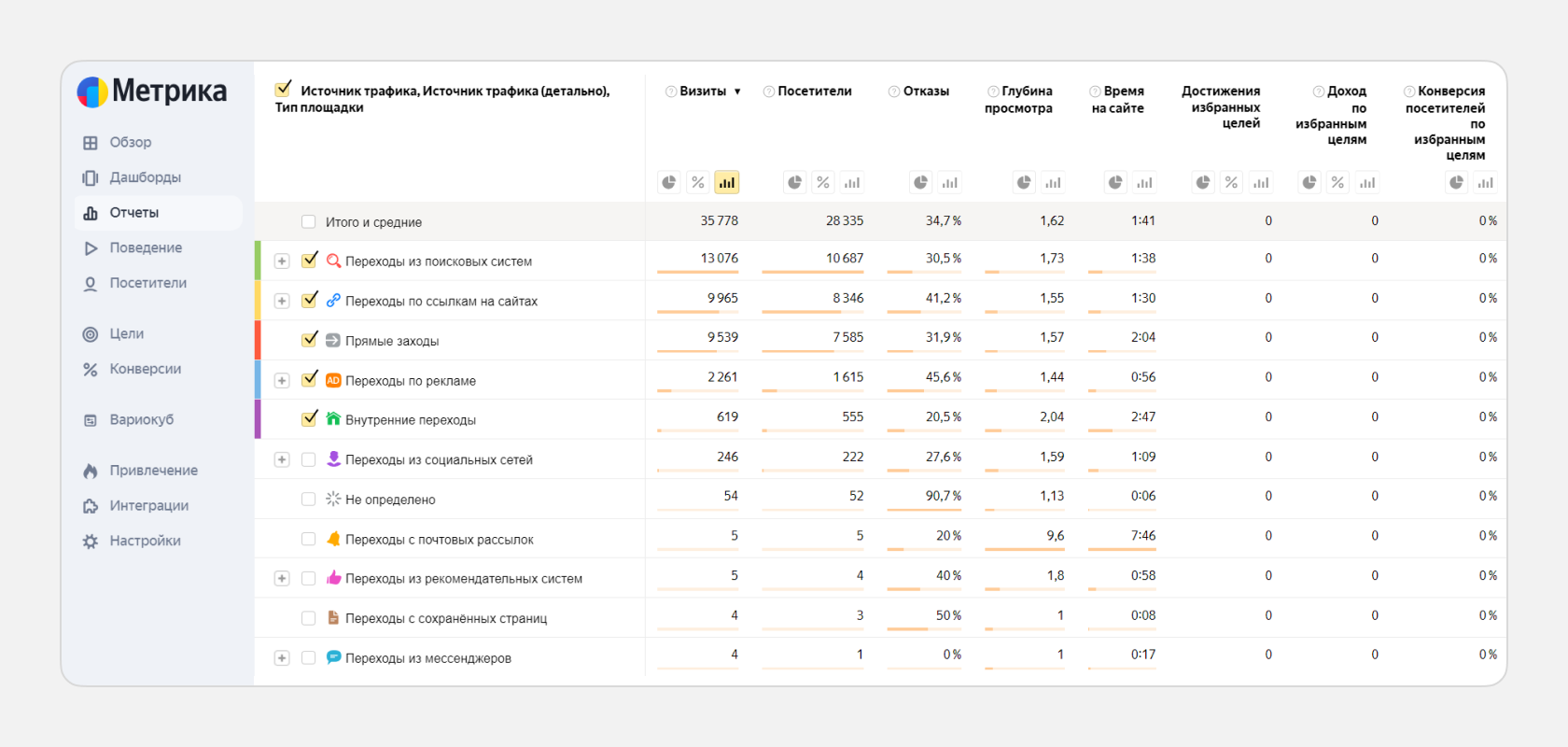Show pie chart for Доход по избранным целям
This screenshot has width=1568, height=747.
tap(1309, 182)
